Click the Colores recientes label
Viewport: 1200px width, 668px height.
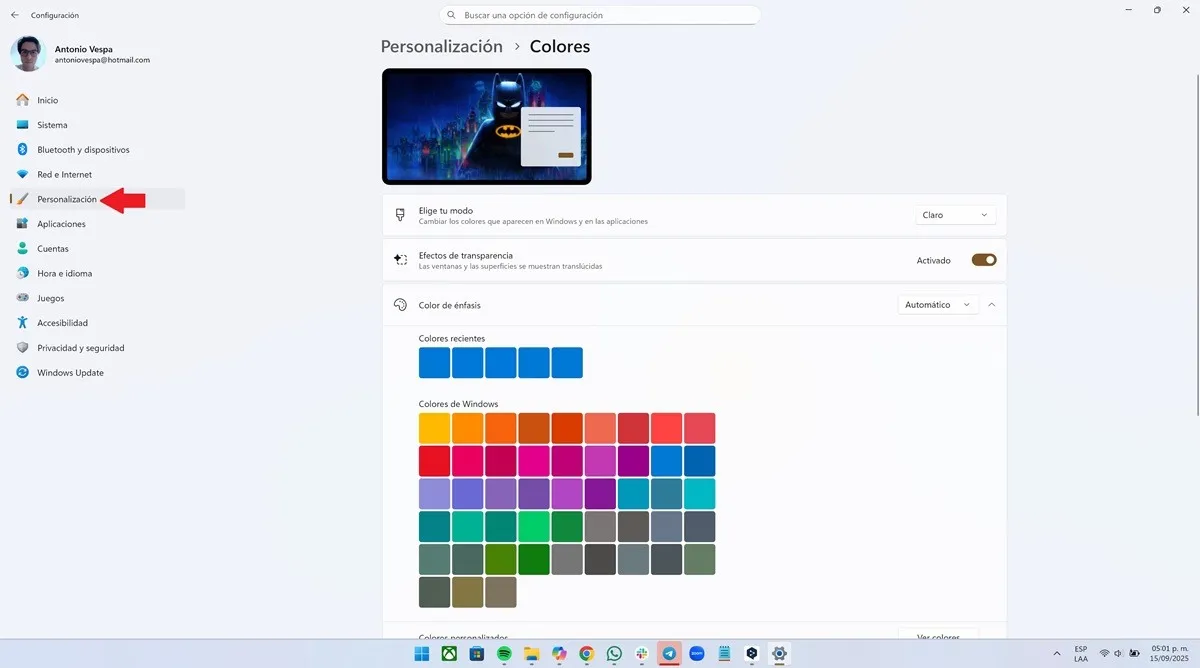point(452,338)
